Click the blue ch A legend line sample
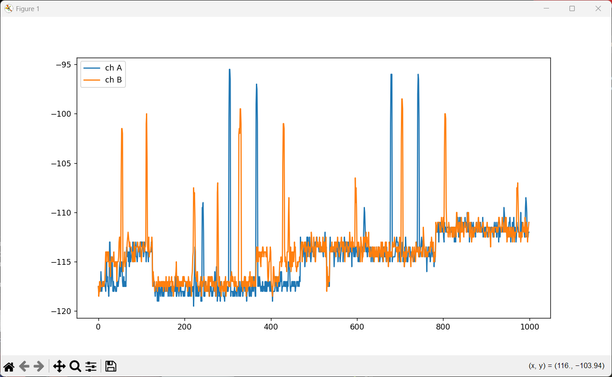612x377 pixels. (92, 68)
